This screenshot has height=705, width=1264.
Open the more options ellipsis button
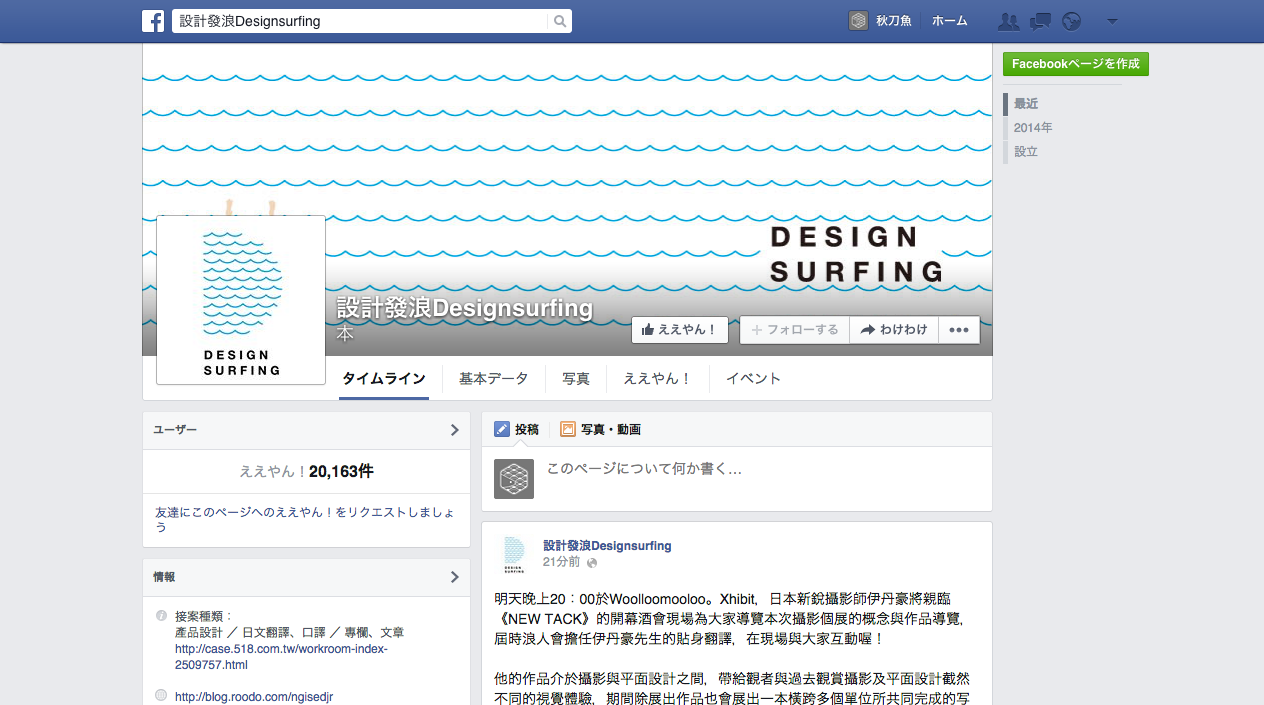point(959,330)
